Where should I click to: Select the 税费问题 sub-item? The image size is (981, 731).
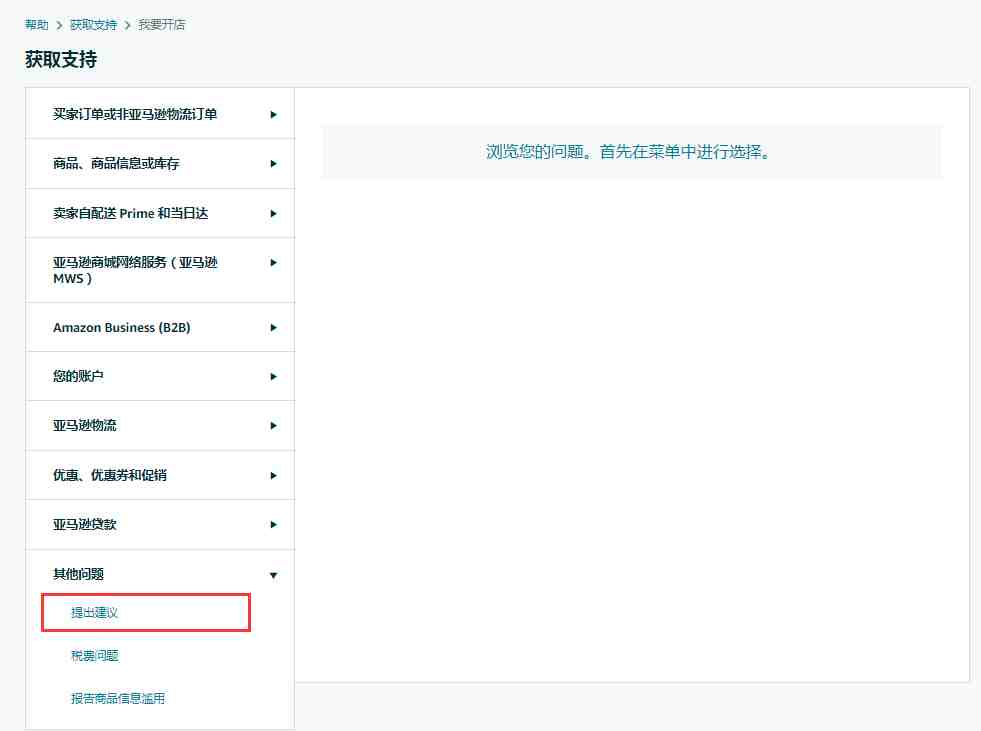coord(95,656)
